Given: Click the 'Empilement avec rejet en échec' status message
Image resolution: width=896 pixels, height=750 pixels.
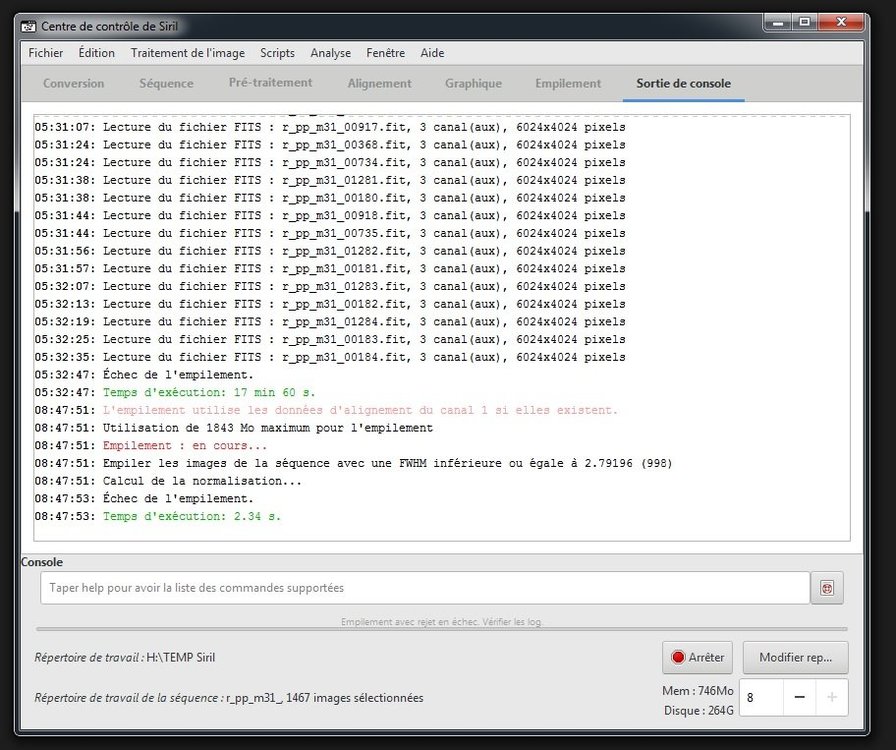Looking at the screenshot, I should pyautogui.click(x=441, y=621).
